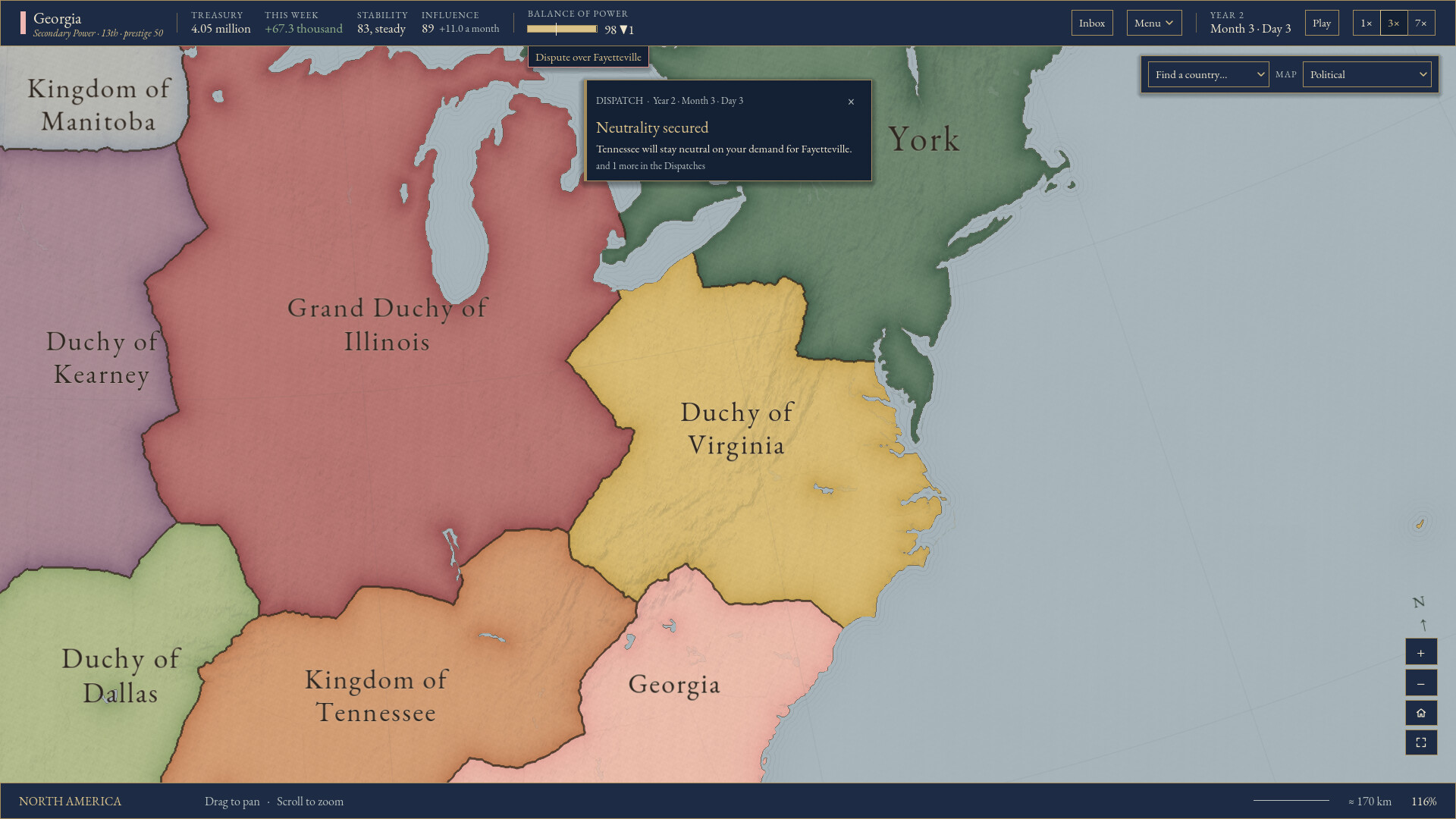Click the Month 3 · Day 3 date
1456x819 pixels.
coord(1250,29)
